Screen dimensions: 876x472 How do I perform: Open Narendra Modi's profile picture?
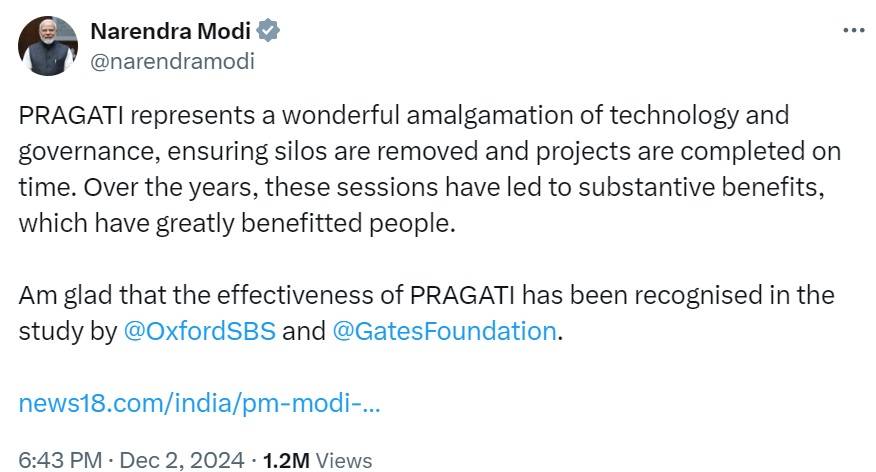(x=47, y=46)
